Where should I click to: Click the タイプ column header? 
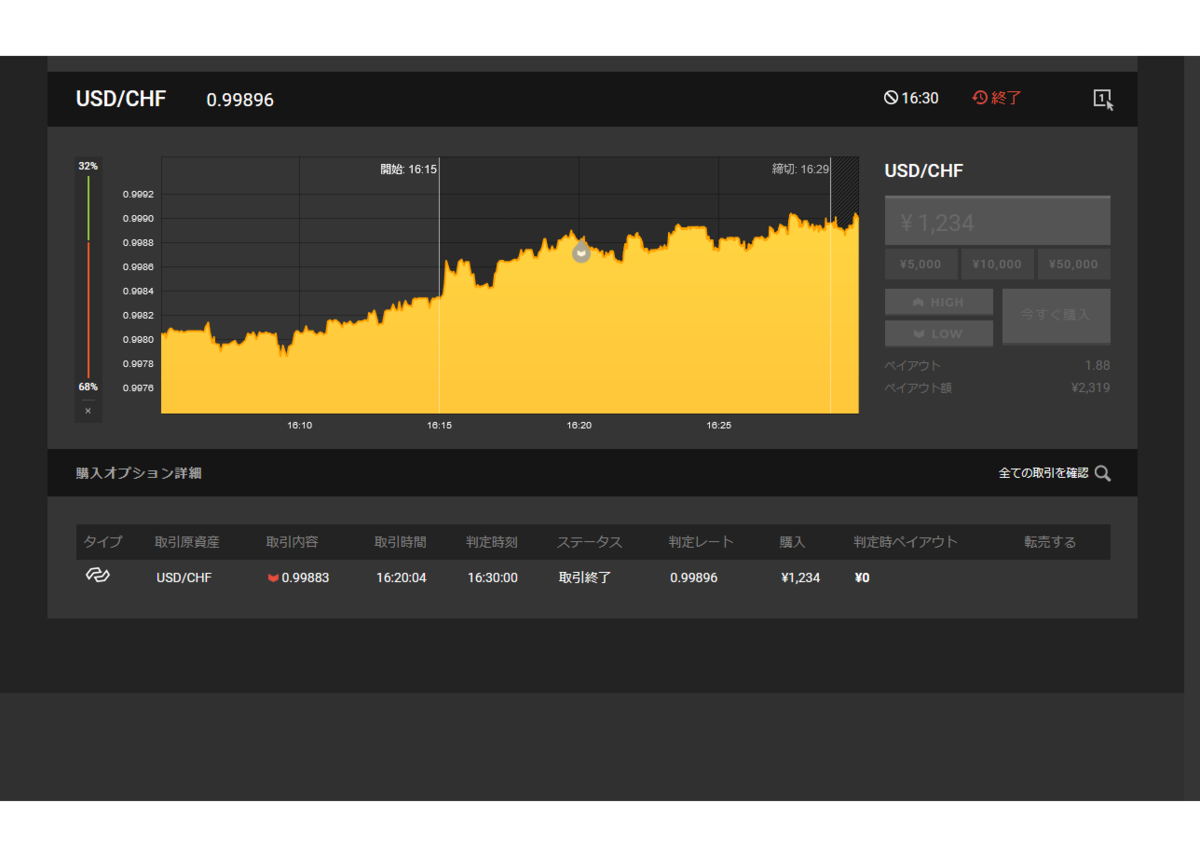[103, 542]
